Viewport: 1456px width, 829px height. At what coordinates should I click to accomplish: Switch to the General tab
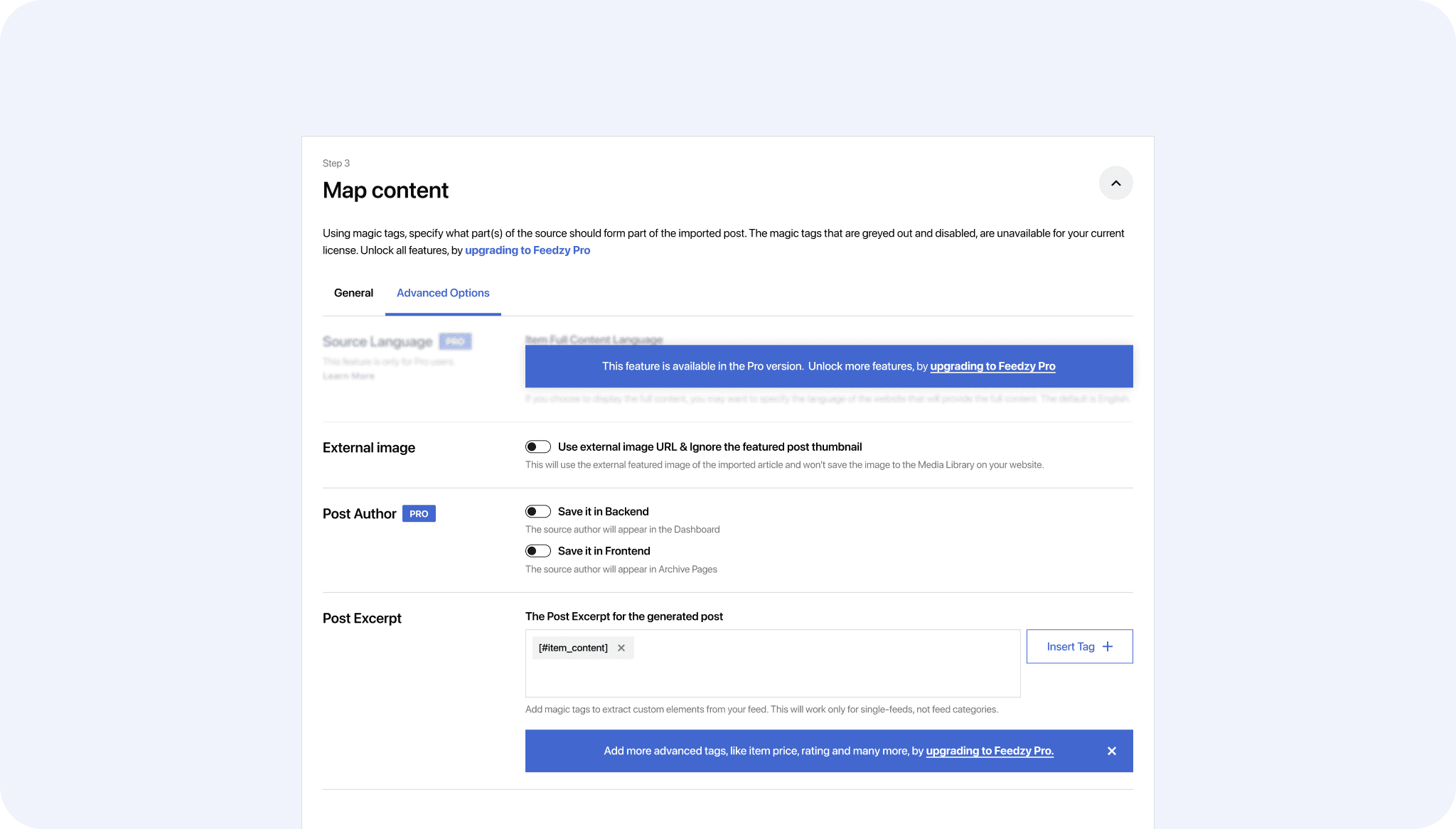pyautogui.click(x=353, y=293)
